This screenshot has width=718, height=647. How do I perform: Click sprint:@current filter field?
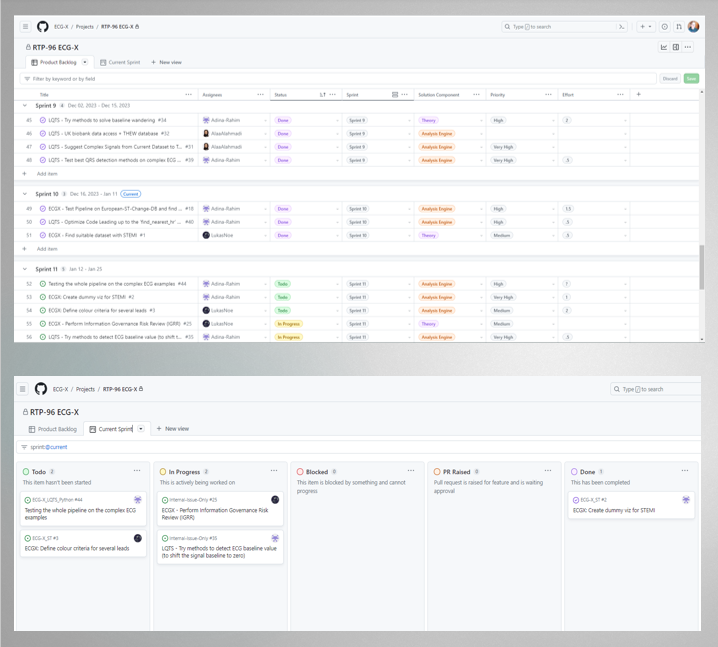click(359, 447)
